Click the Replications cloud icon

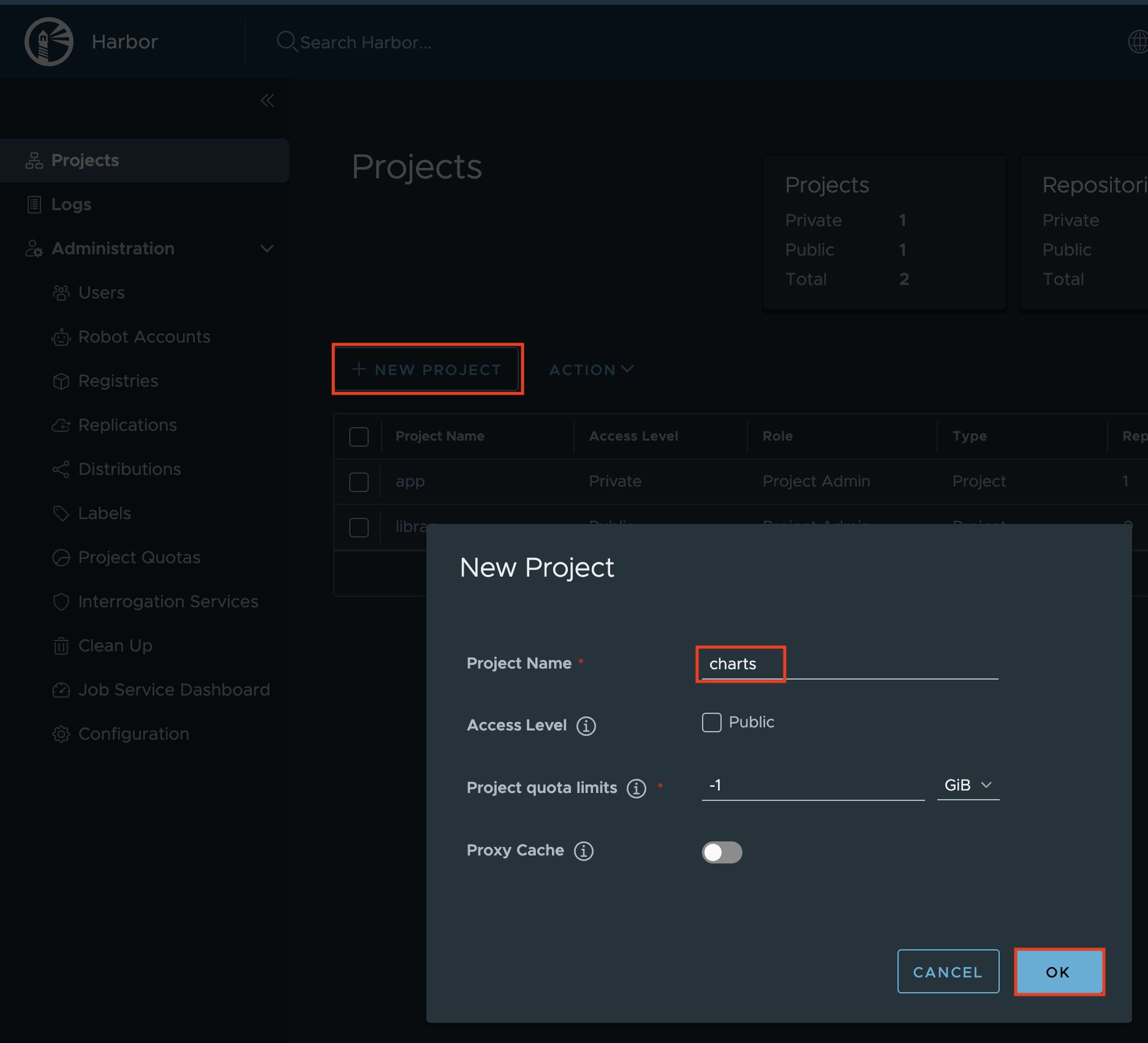[x=61, y=425]
